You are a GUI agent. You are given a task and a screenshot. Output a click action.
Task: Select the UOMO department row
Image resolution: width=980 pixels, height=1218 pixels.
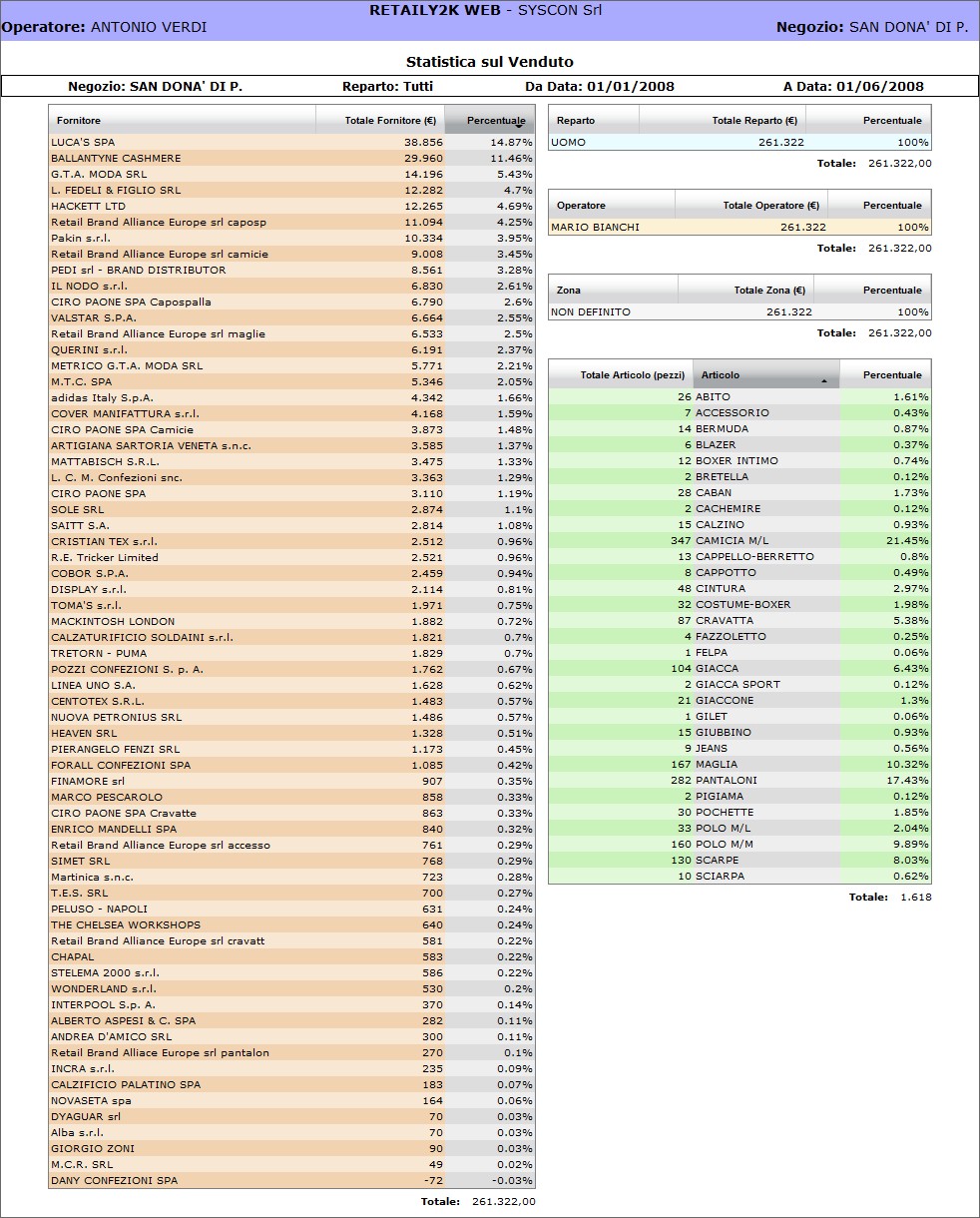(x=739, y=143)
